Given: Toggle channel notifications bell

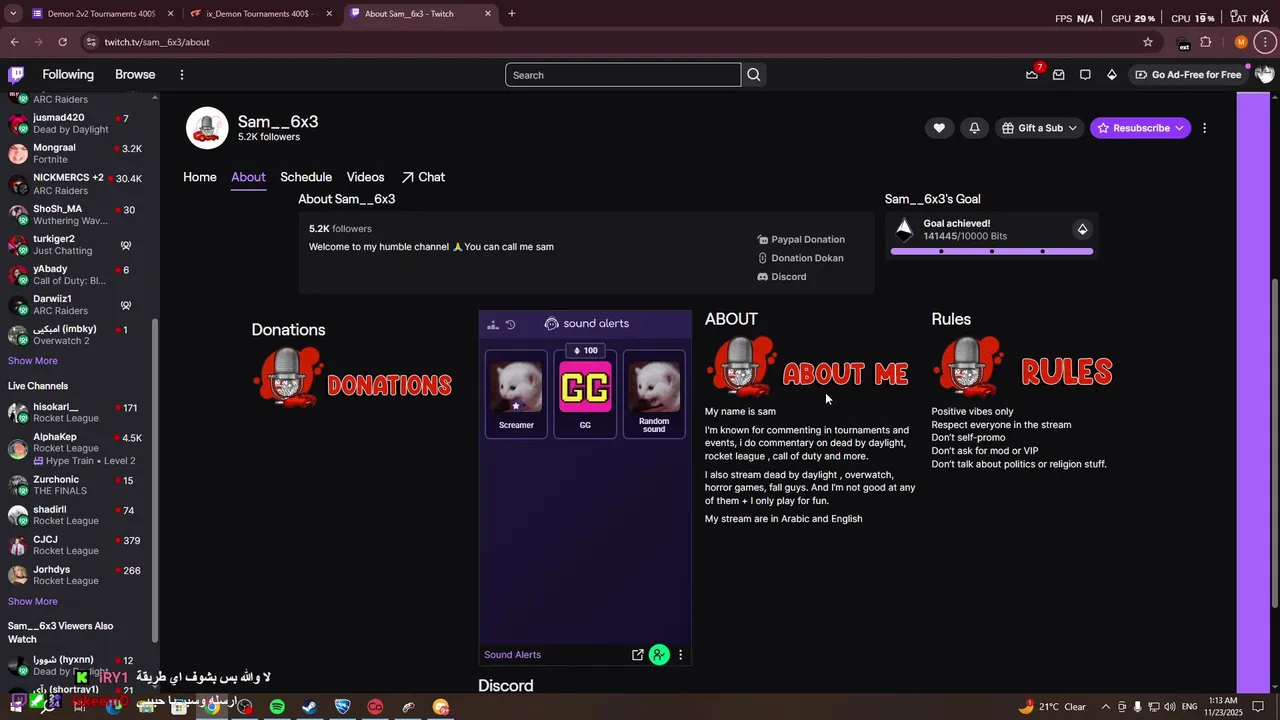Looking at the screenshot, I should point(974,128).
